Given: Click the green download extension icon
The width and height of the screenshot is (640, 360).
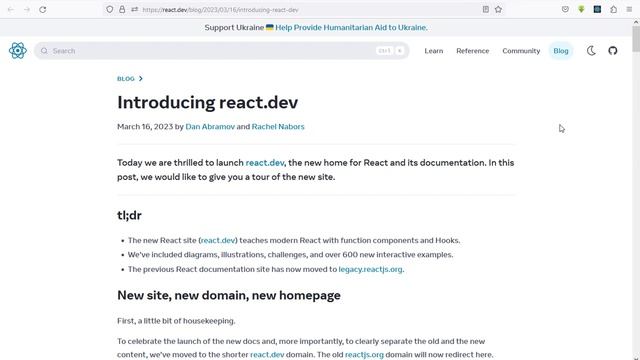Looking at the screenshot, I should [x=581, y=9].
